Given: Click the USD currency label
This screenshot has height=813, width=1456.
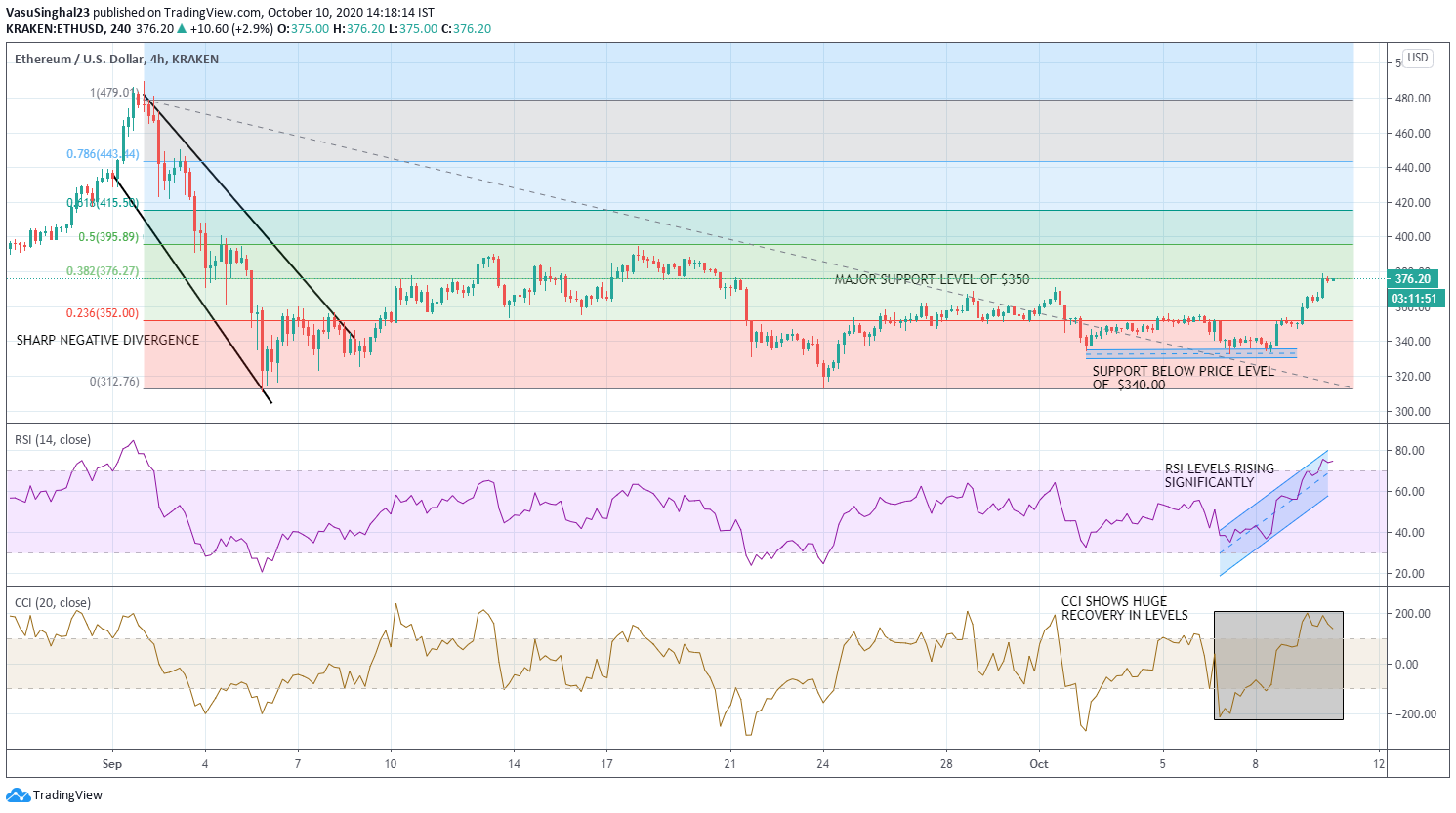Looking at the screenshot, I should [1418, 58].
